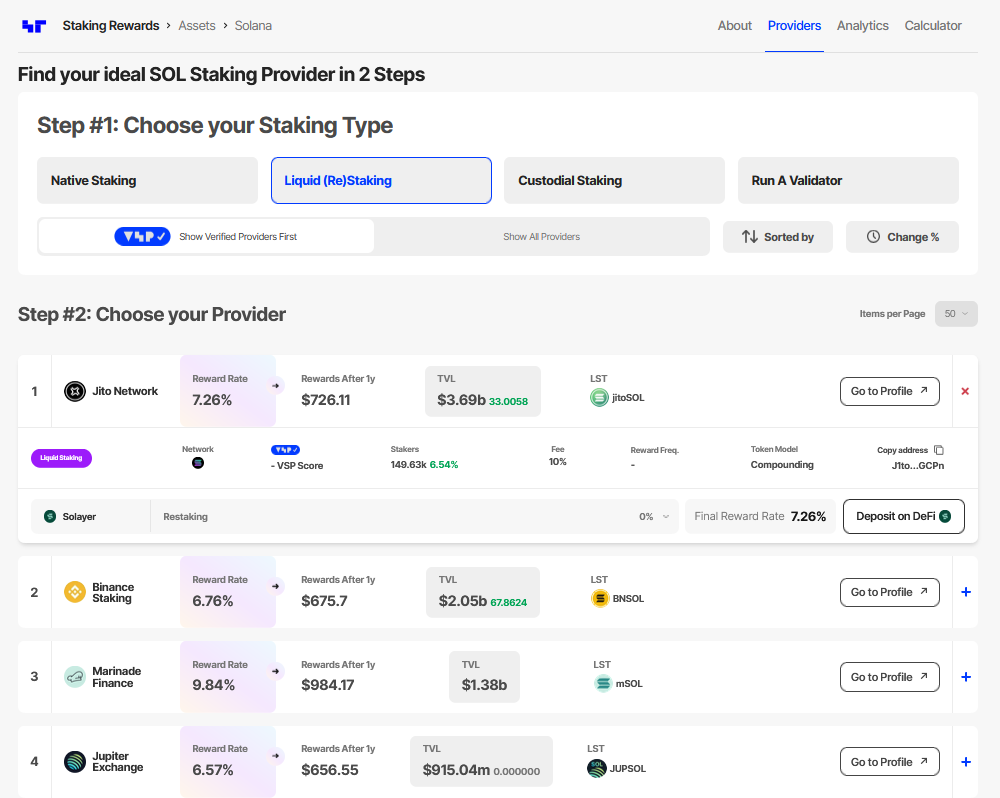Click the Final Reward Rate 7.26% value
Viewport: 1000px width, 798px height.
click(x=808, y=517)
